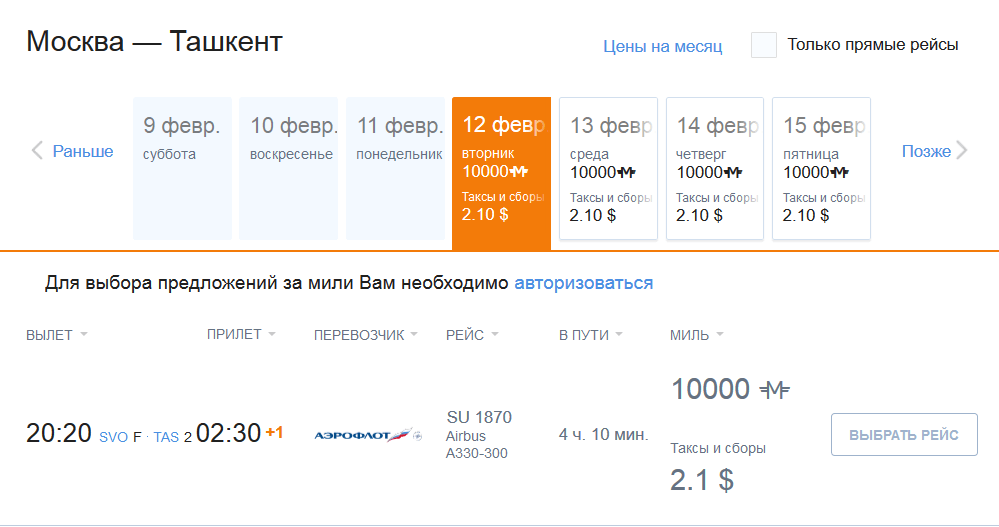Open the Цены на месяц link
999x527 pixels.
click(x=663, y=47)
